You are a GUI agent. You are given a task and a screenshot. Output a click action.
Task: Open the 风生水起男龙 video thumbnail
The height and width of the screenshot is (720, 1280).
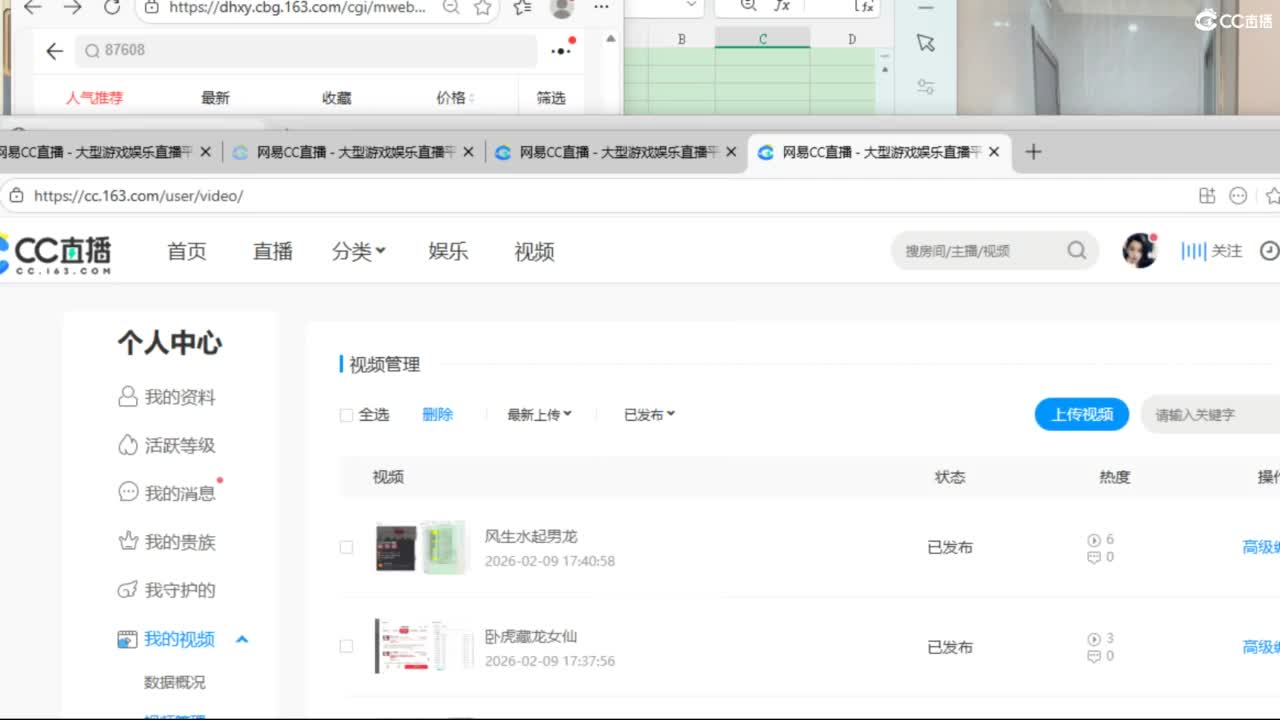pos(421,547)
